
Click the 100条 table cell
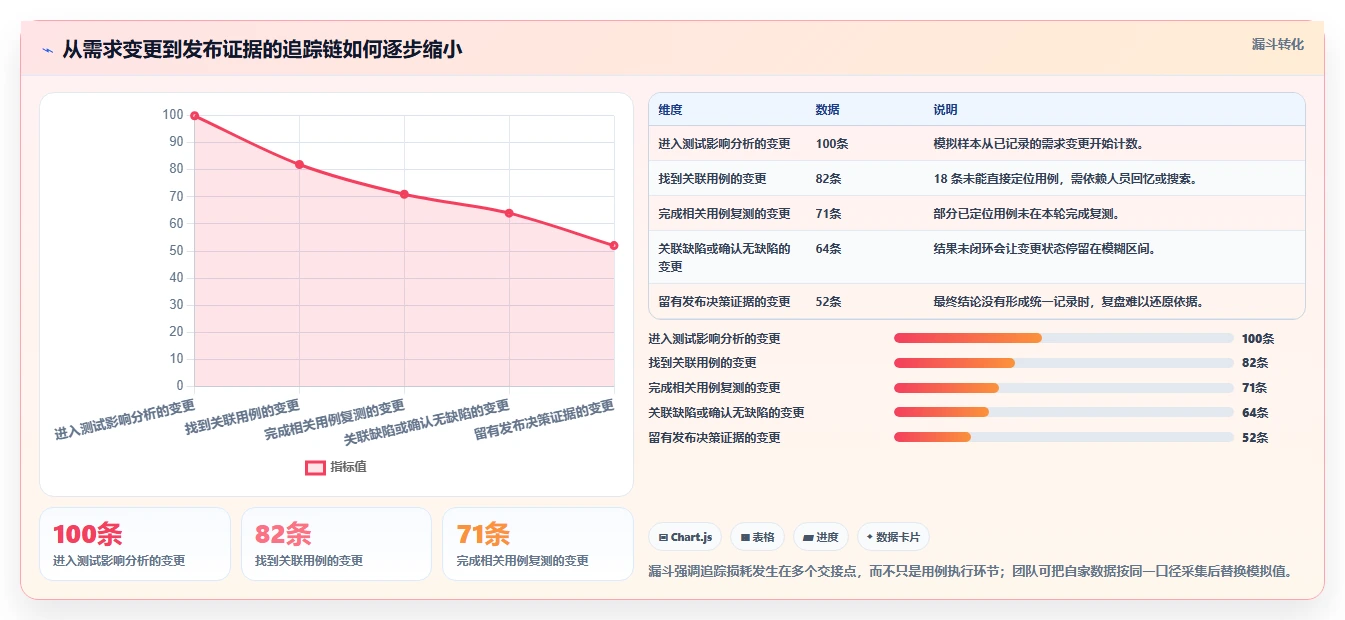[x=832, y=143]
